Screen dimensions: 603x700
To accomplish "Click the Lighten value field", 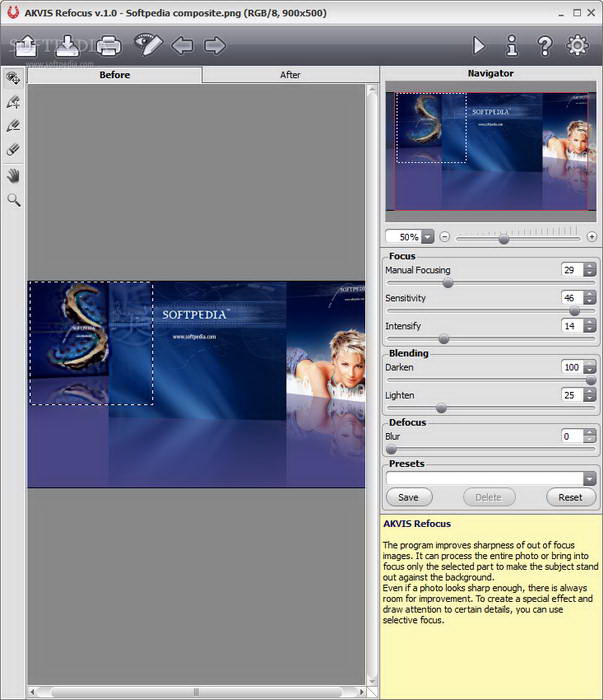I will pyautogui.click(x=572, y=395).
